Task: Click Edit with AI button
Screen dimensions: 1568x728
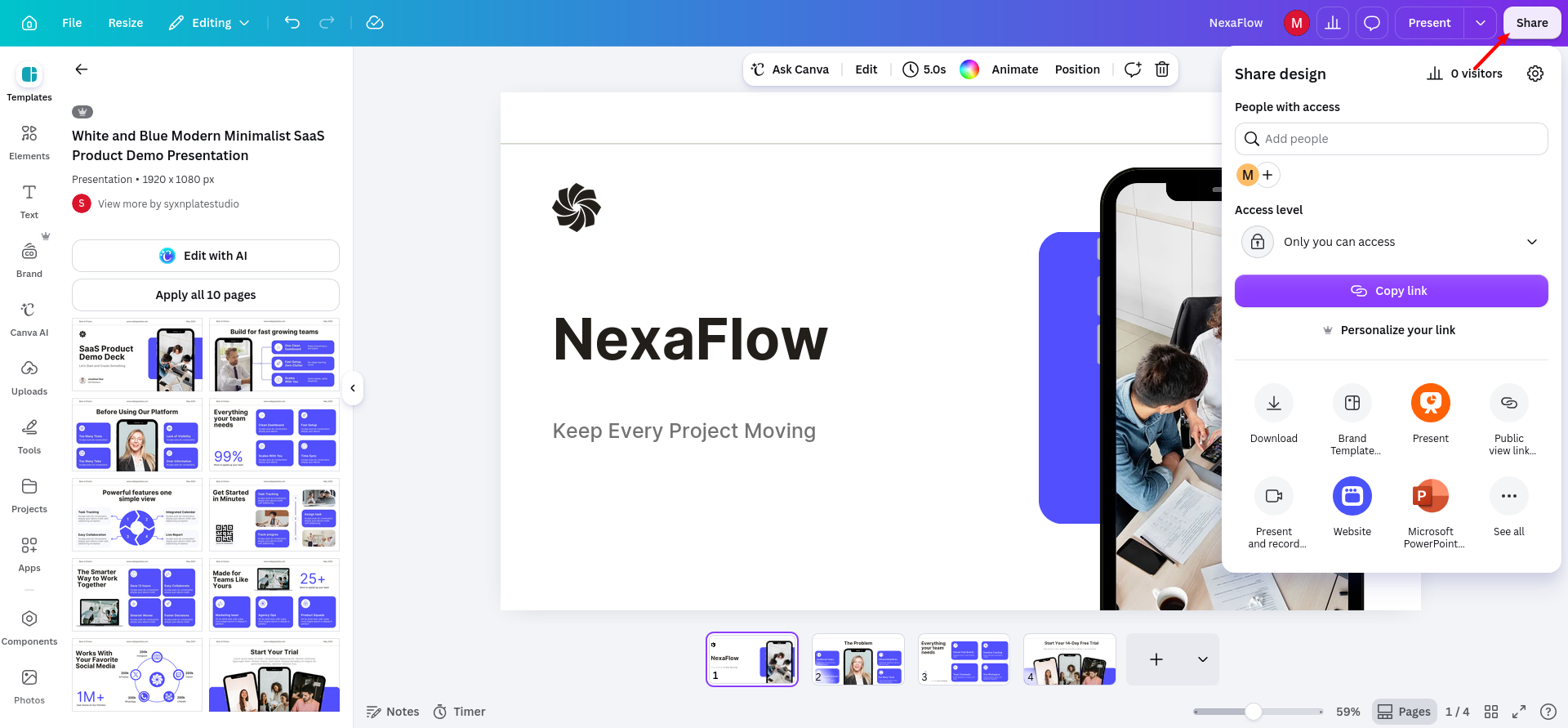Action: (x=206, y=256)
